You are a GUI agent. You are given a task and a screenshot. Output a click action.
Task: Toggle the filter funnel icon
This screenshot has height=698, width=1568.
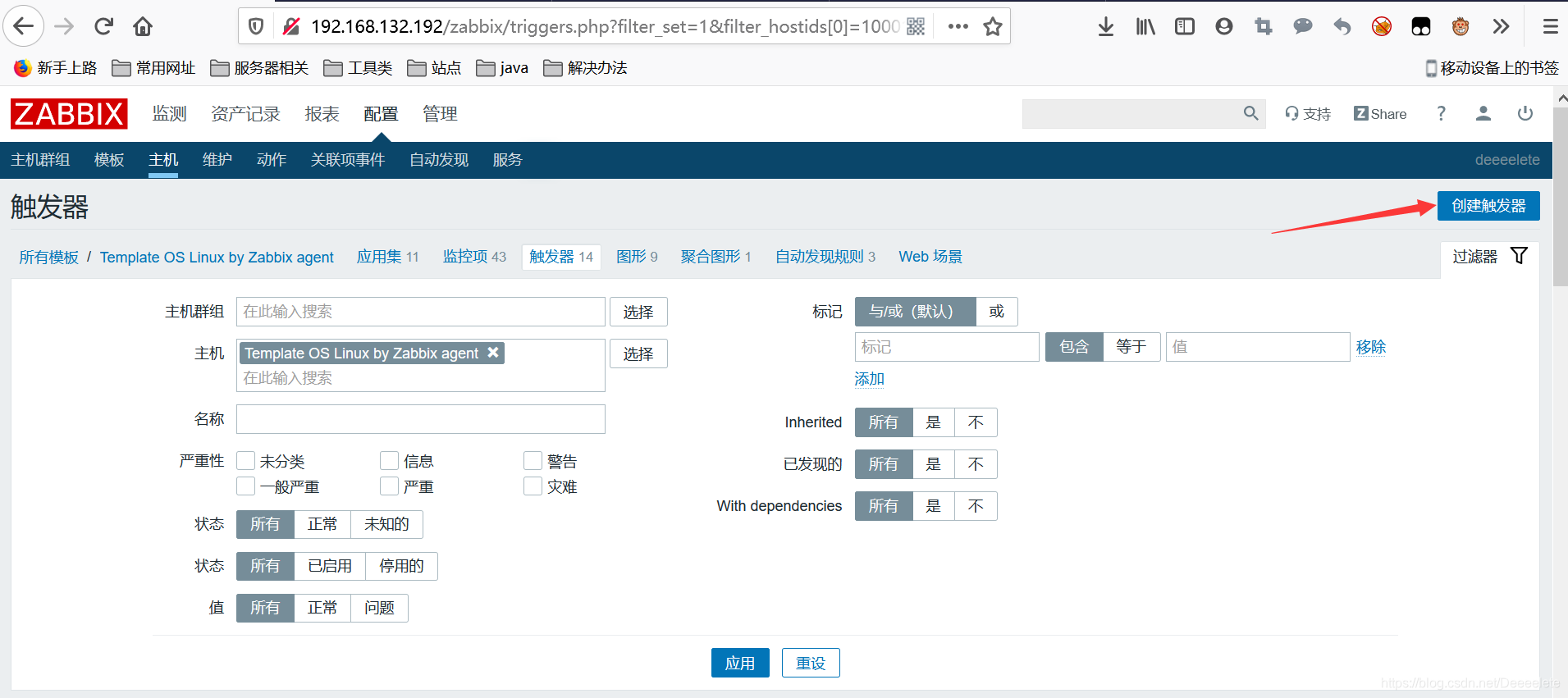(1519, 256)
